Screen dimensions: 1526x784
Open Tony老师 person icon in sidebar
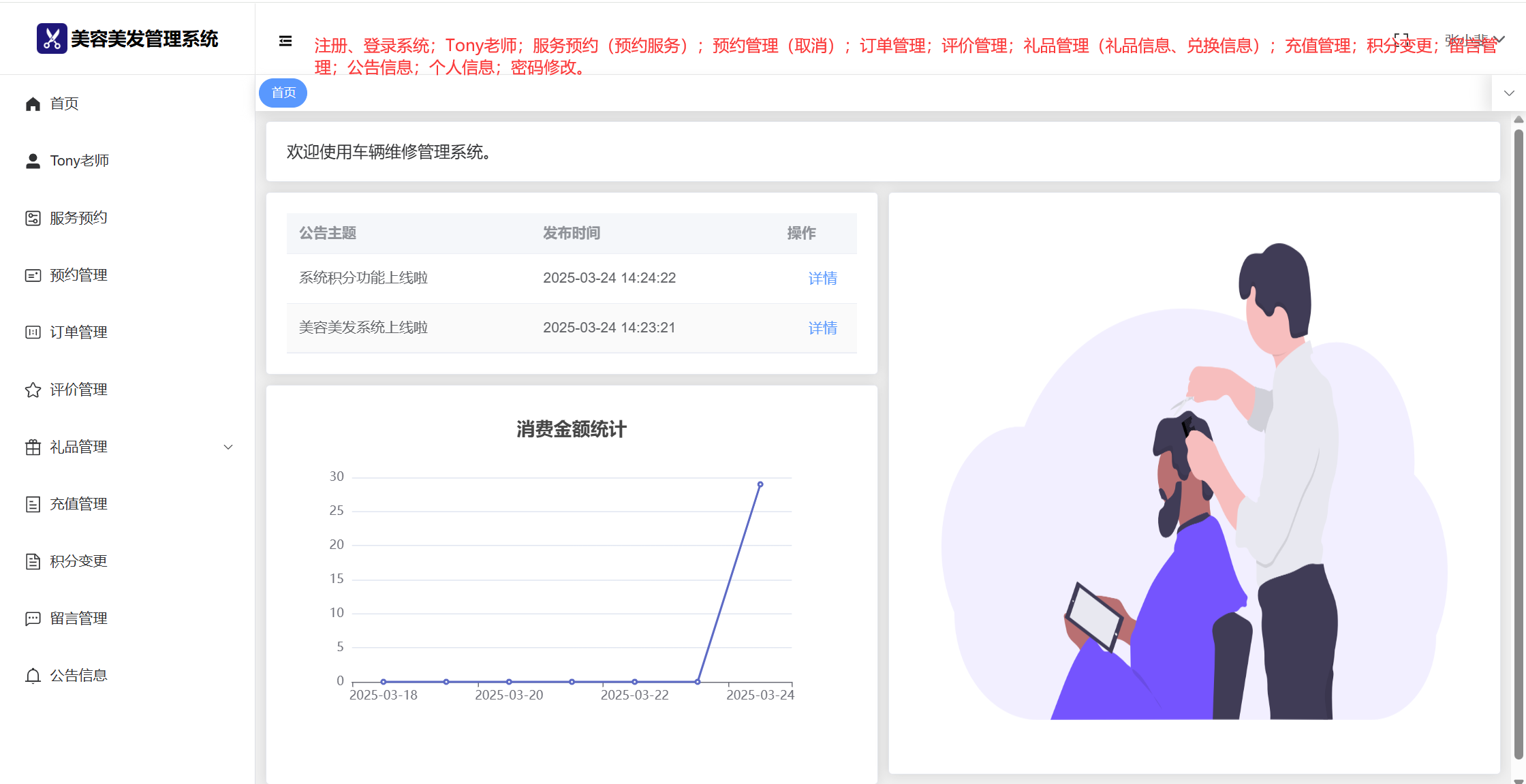pyautogui.click(x=33, y=161)
